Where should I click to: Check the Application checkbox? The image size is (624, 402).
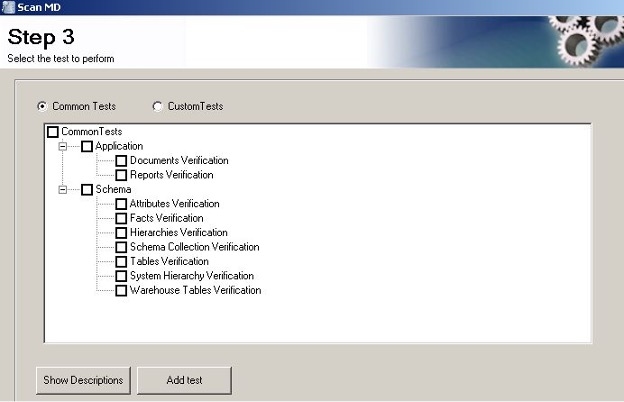point(87,147)
